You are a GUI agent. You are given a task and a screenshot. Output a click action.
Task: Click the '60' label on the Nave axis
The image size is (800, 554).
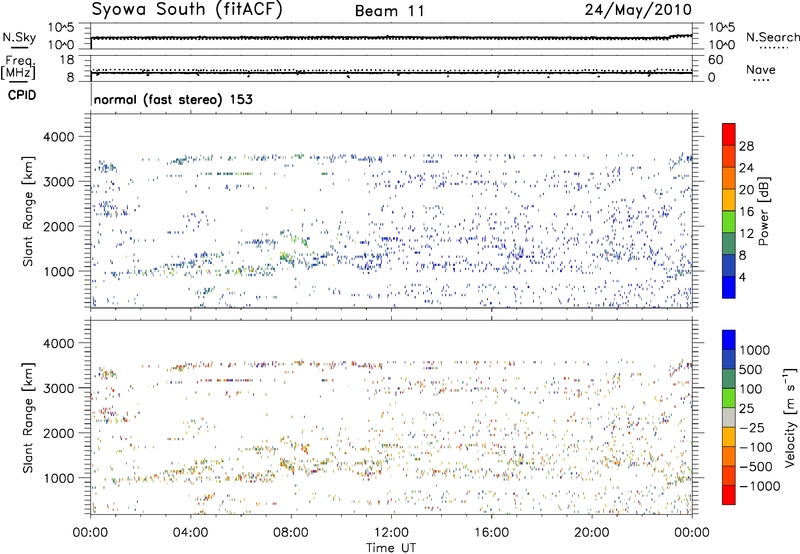point(715,60)
